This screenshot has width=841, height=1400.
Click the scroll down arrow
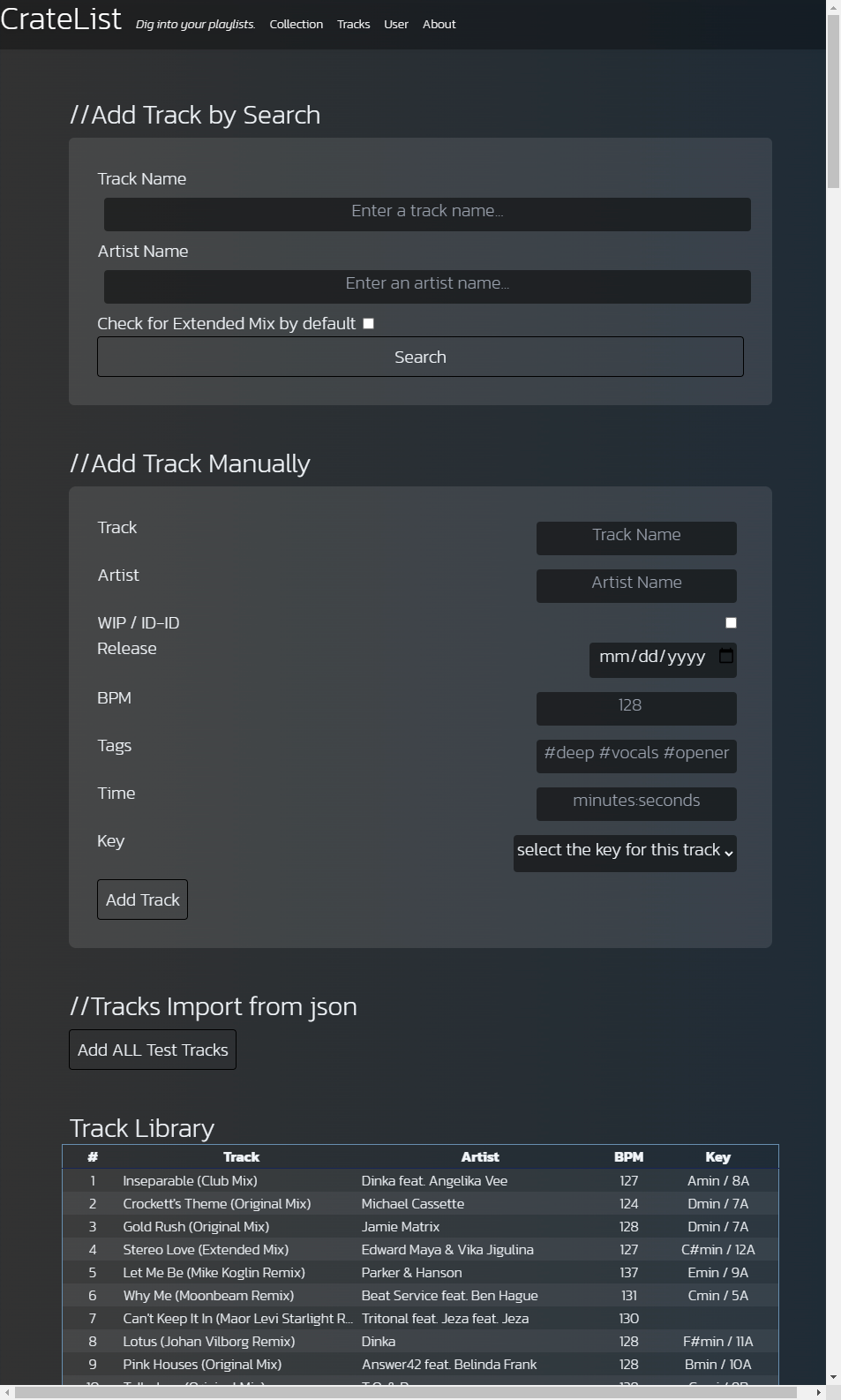pos(833,1377)
